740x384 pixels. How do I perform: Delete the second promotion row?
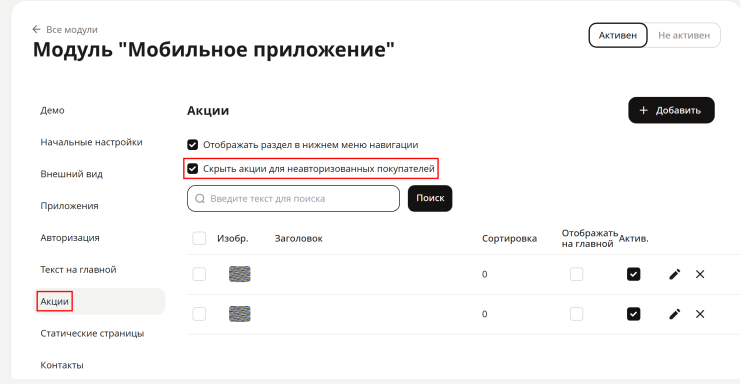click(x=700, y=314)
